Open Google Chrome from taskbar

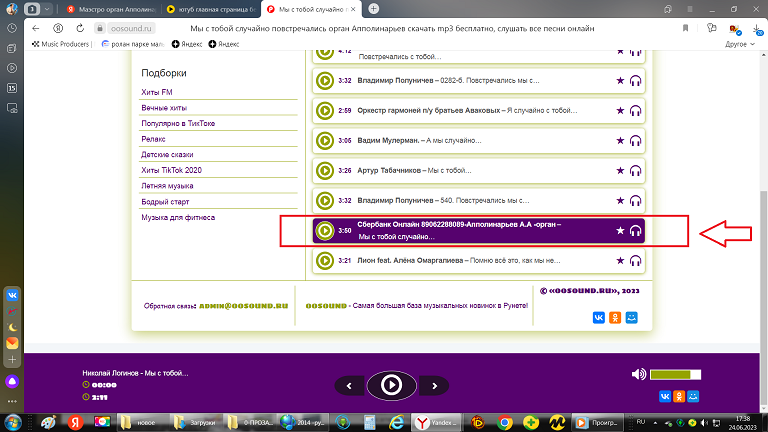click(x=504, y=422)
